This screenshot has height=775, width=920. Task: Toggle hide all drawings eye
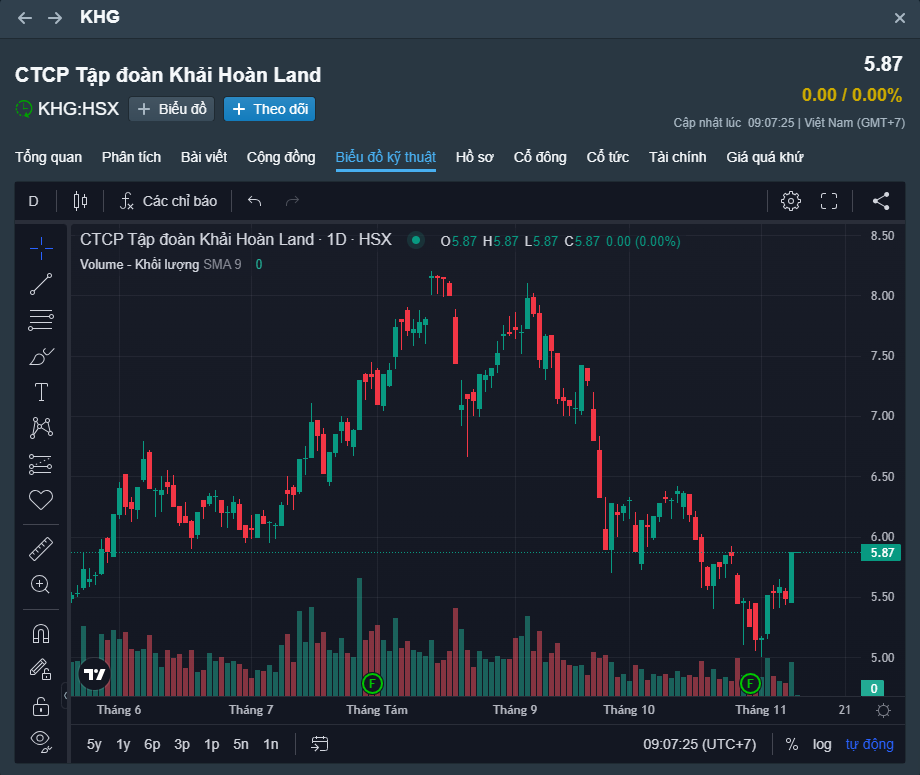(x=41, y=742)
